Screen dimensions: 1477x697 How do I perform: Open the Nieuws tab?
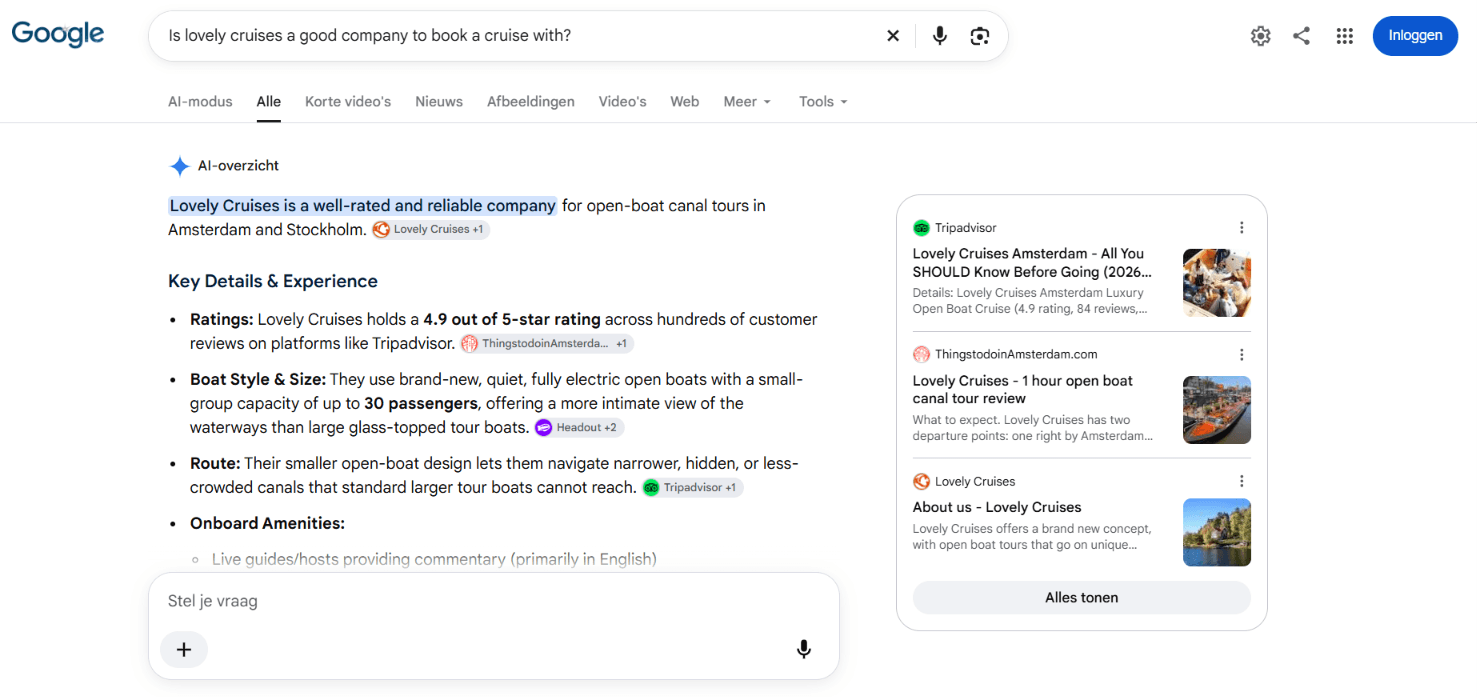[439, 102]
